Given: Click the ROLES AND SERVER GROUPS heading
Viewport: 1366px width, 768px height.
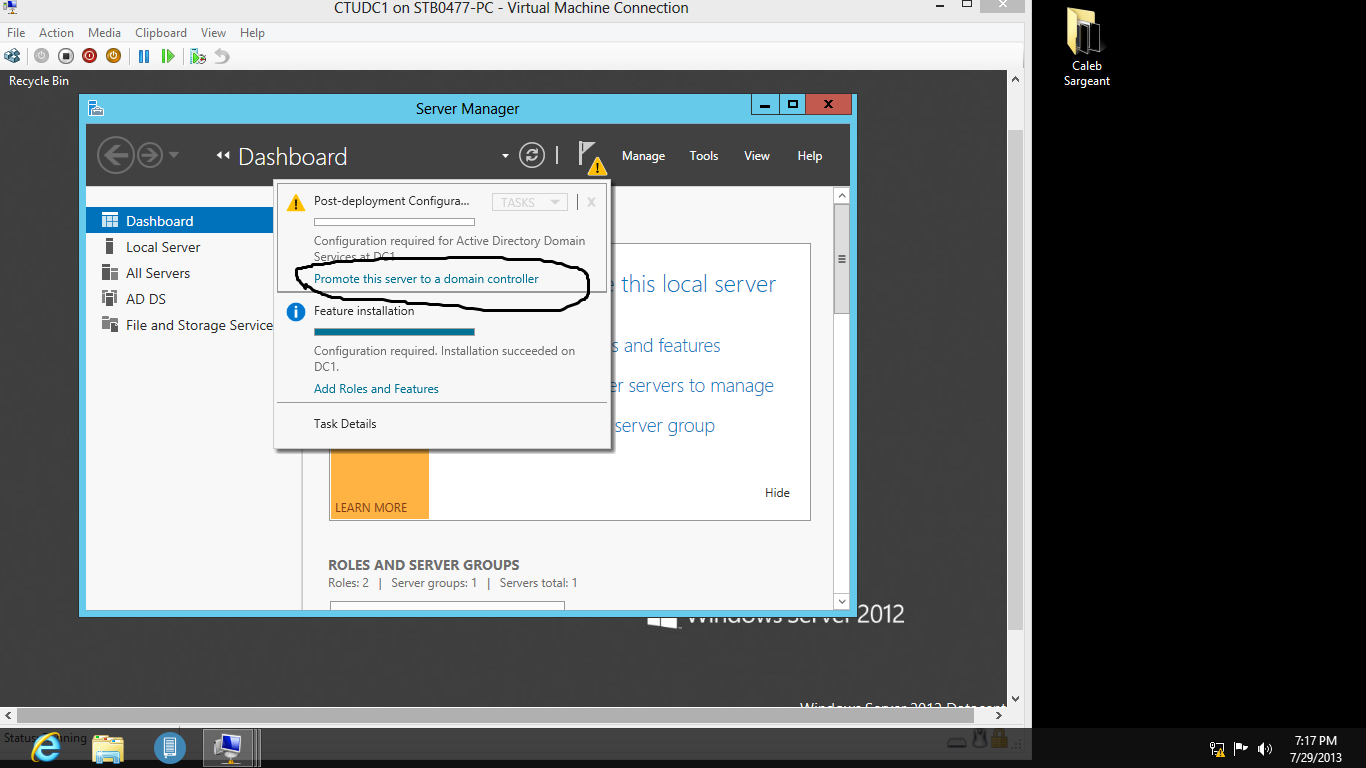Looking at the screenshot, I should point(424,565).
